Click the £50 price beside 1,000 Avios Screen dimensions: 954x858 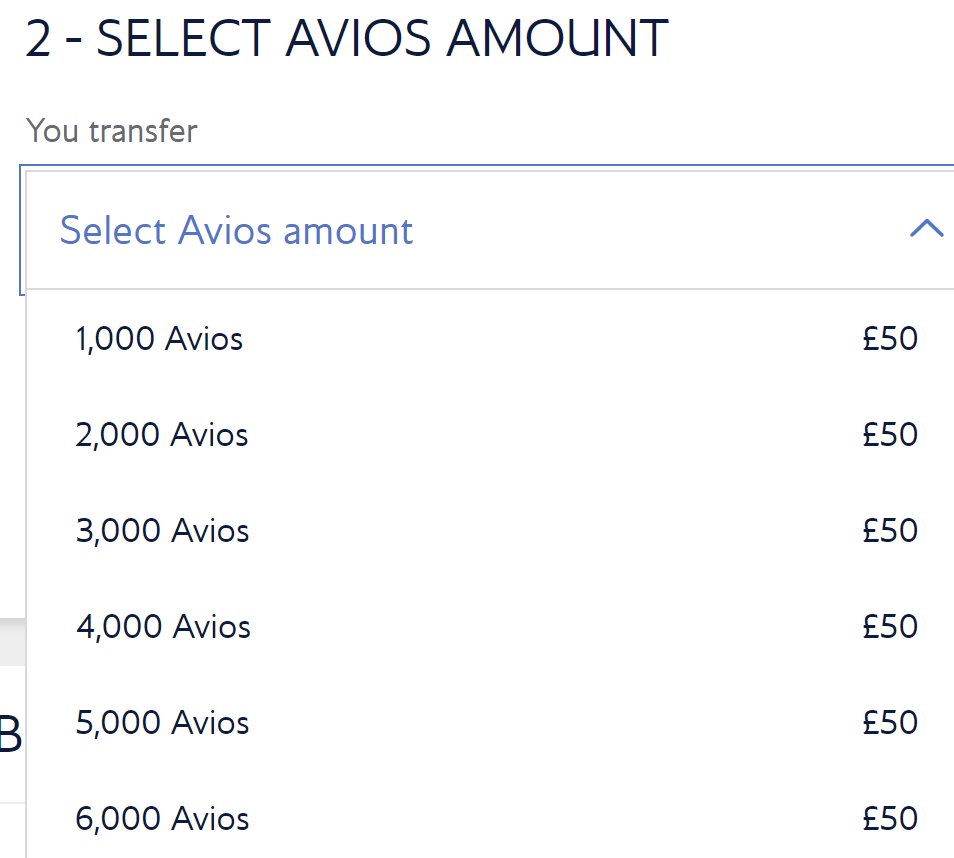point(891,338)
